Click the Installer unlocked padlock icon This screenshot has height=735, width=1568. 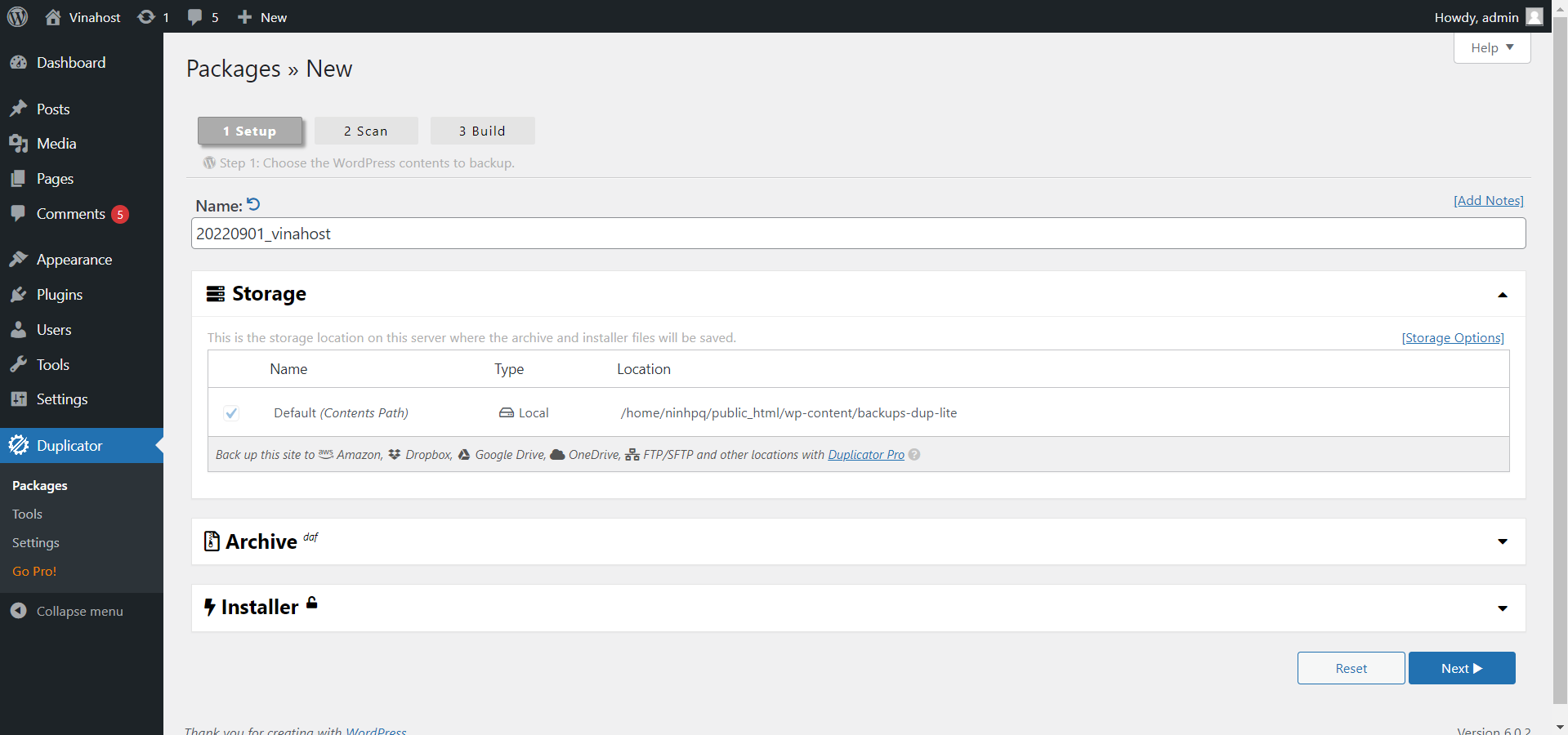311,604
